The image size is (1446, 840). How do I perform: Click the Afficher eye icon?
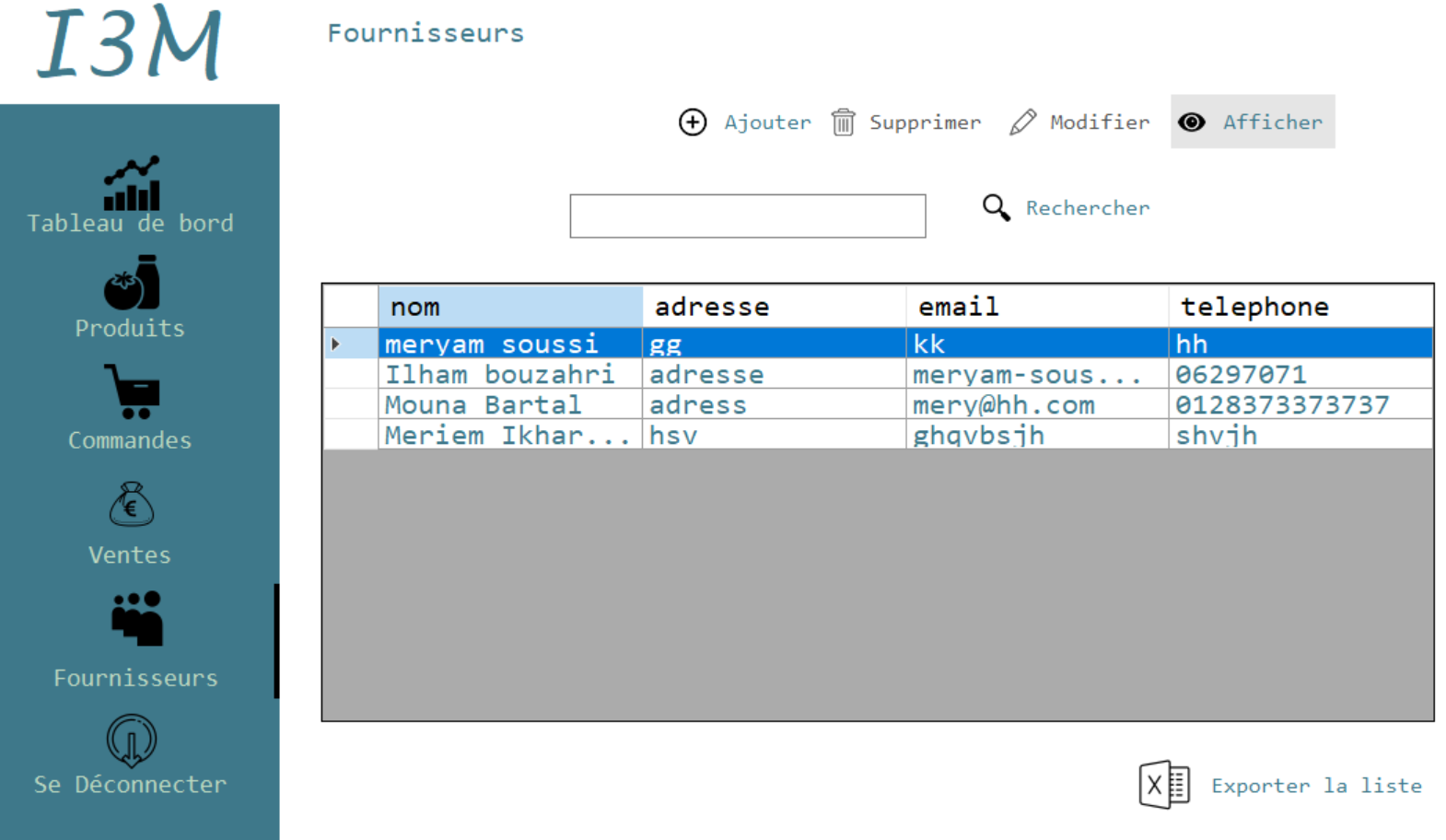point(1193,122)
